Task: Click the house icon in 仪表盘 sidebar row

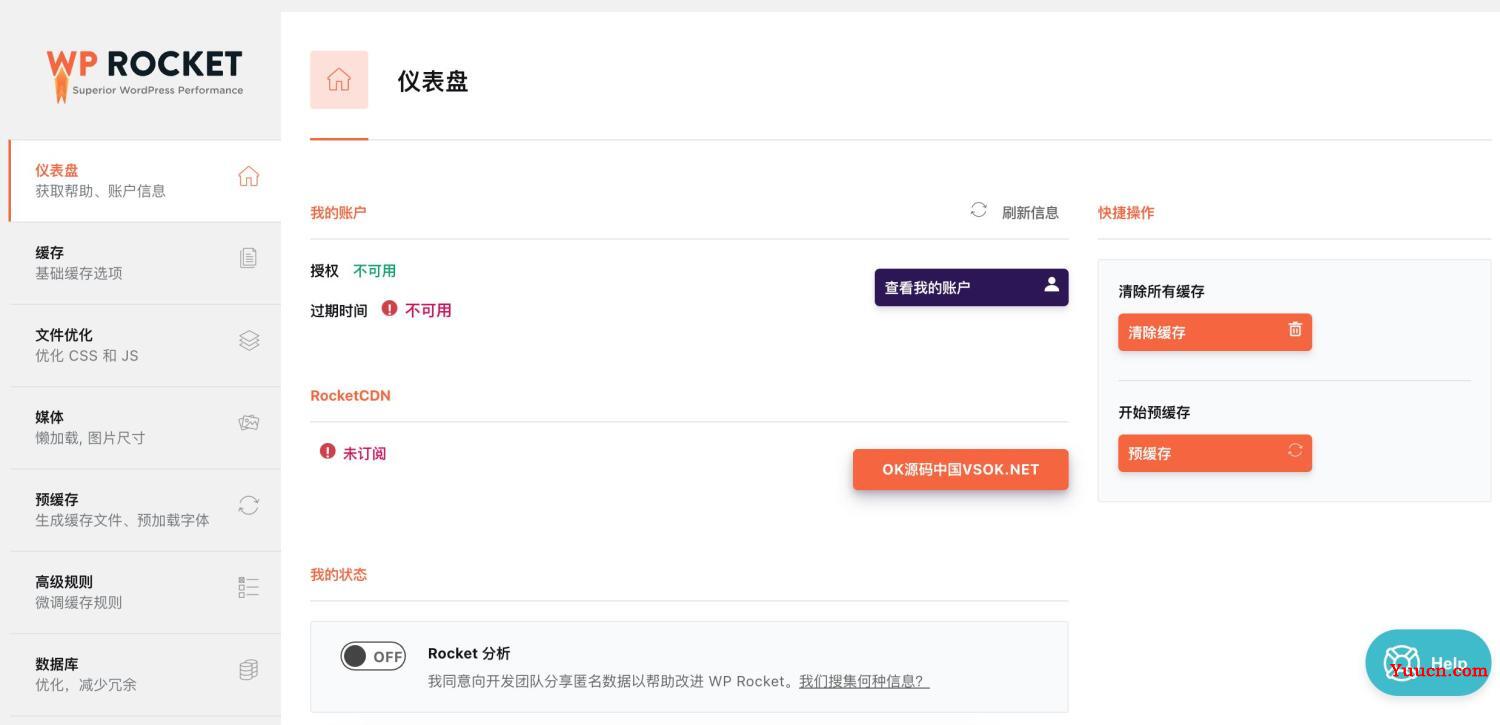Action: pos(249,177)
